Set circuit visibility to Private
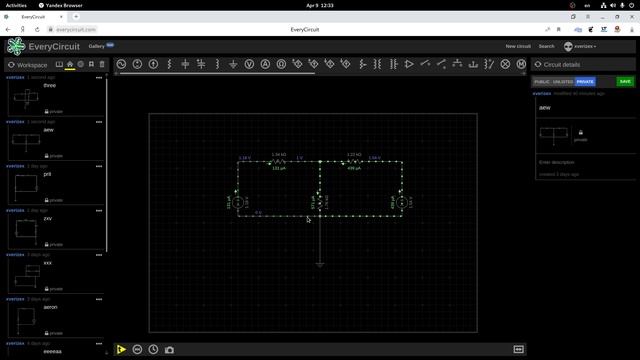 (x=585, y=82)
